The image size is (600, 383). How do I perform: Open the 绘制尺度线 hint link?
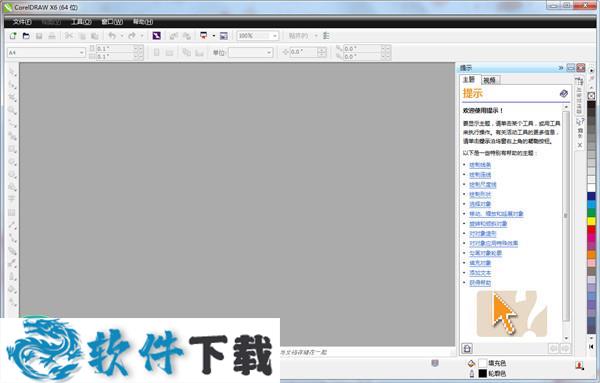point(483,184)
